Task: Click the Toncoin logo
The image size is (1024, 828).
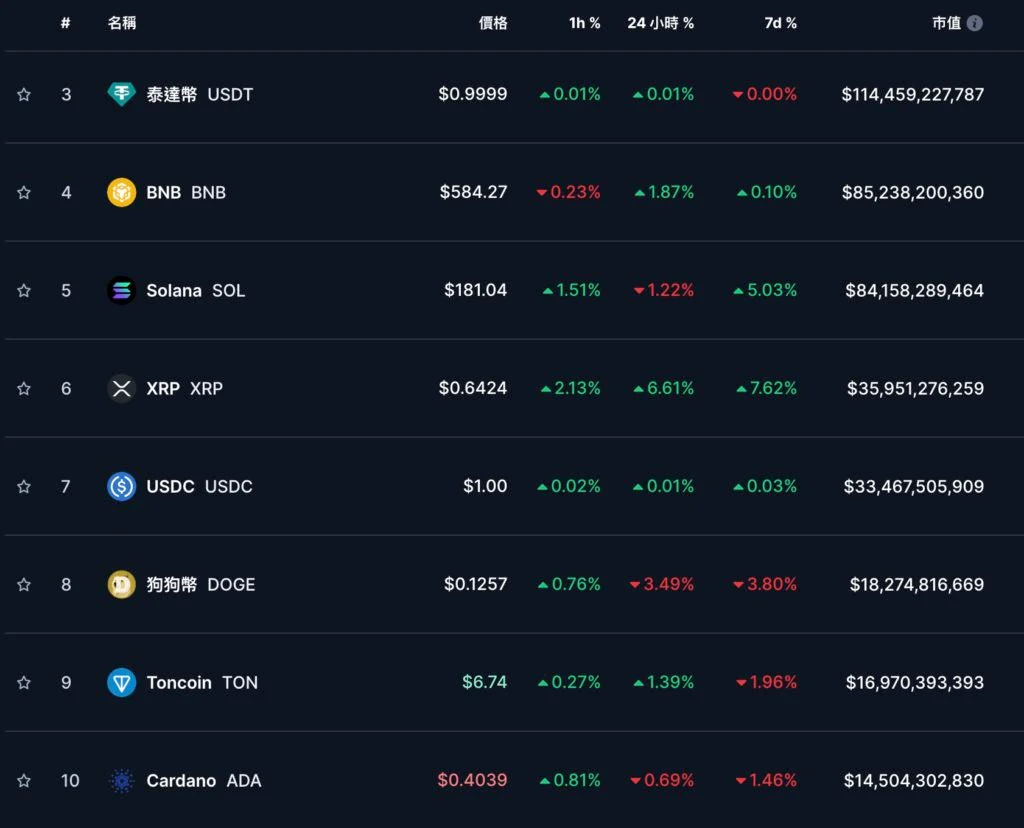Action: click(121, 683)
